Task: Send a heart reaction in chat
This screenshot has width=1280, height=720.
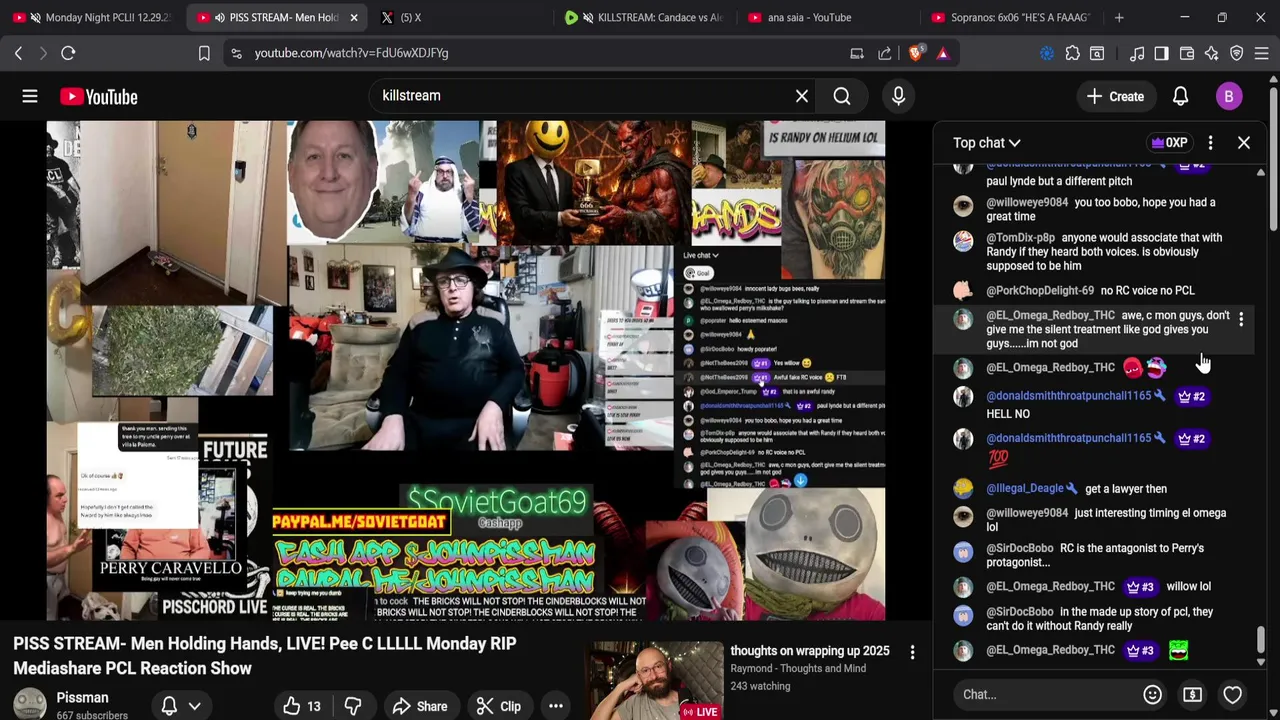Action: 1232,694
